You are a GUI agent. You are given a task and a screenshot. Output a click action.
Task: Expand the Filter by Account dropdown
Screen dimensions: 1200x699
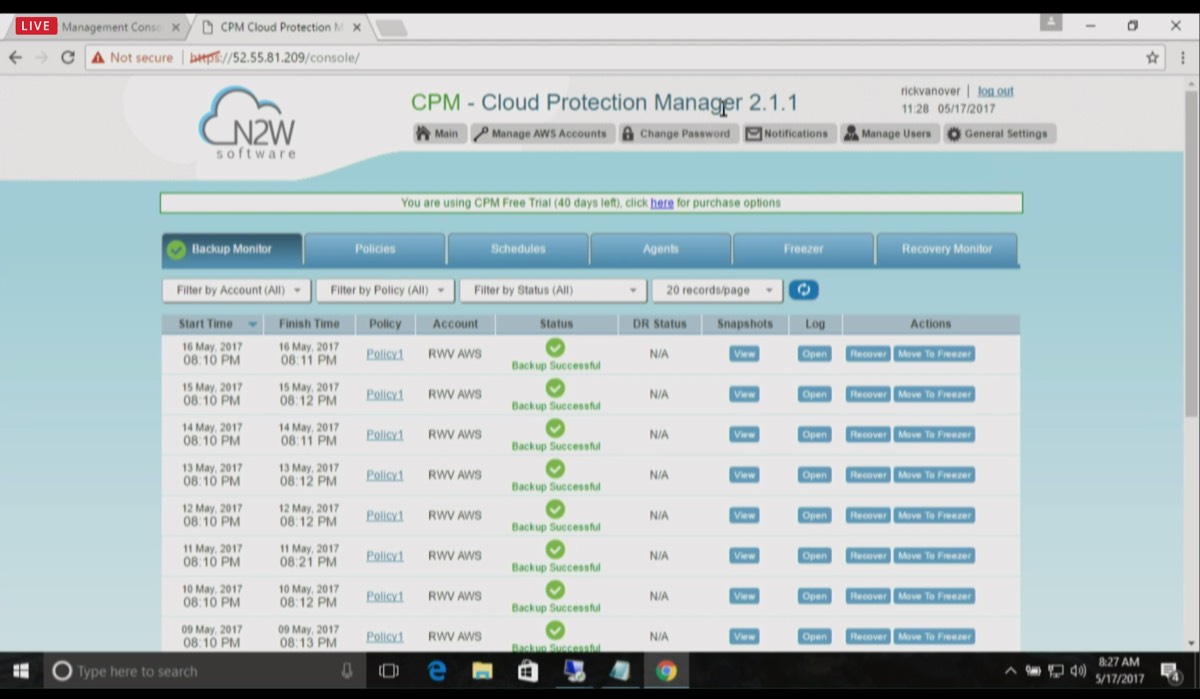click(x=237, y=290)
